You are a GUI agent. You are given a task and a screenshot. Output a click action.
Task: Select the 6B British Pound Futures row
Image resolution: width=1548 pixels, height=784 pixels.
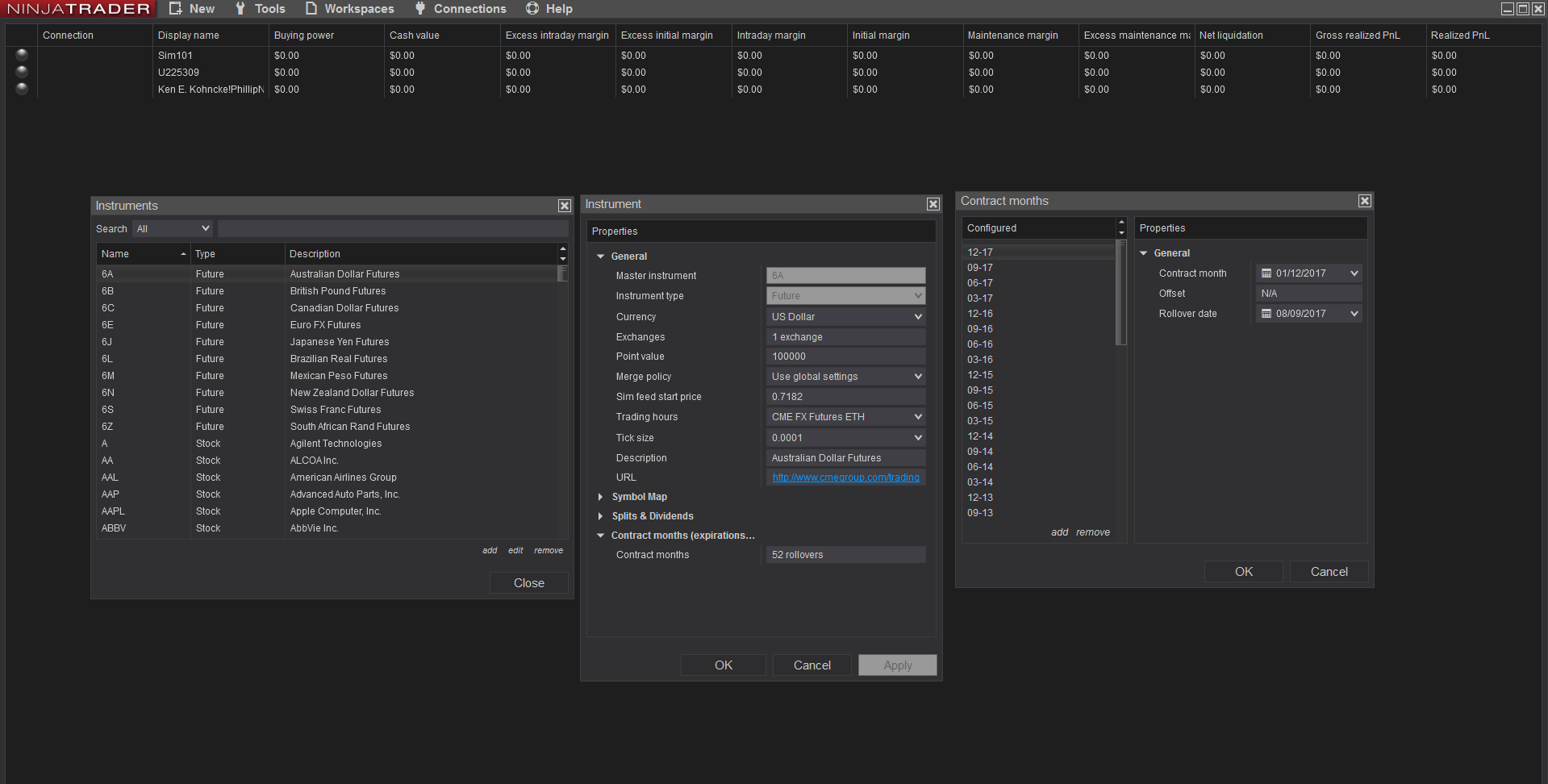(327, 291)
